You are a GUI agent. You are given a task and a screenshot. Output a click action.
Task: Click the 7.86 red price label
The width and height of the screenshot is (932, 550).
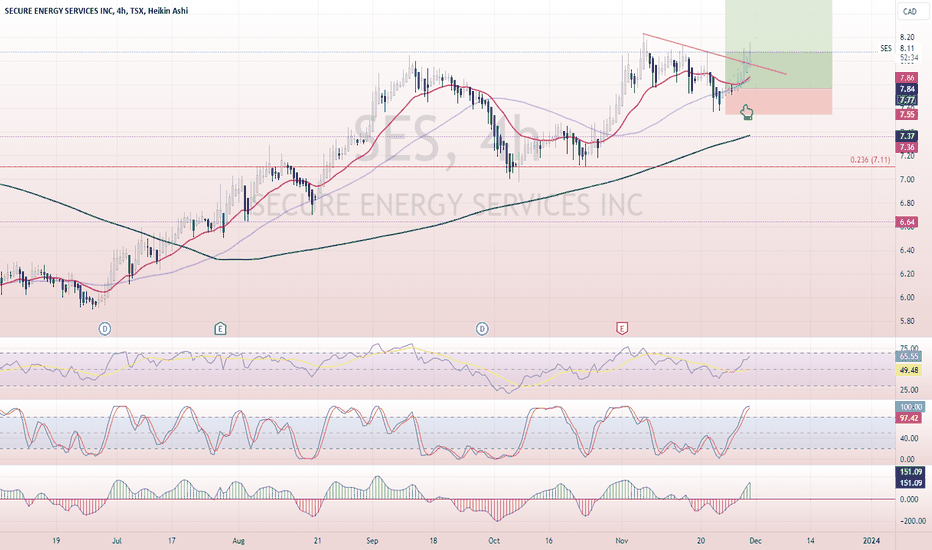pos(907,78)
